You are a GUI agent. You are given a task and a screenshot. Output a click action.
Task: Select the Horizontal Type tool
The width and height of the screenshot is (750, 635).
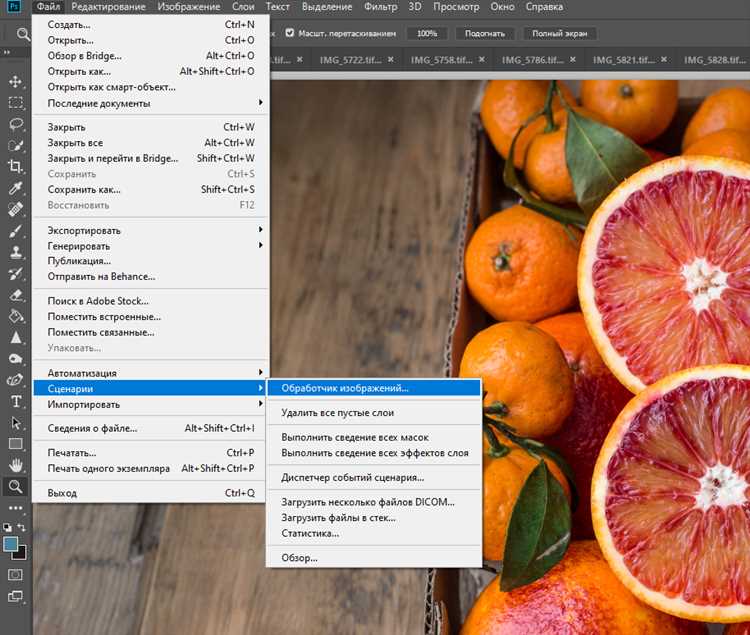coord(15,401)
